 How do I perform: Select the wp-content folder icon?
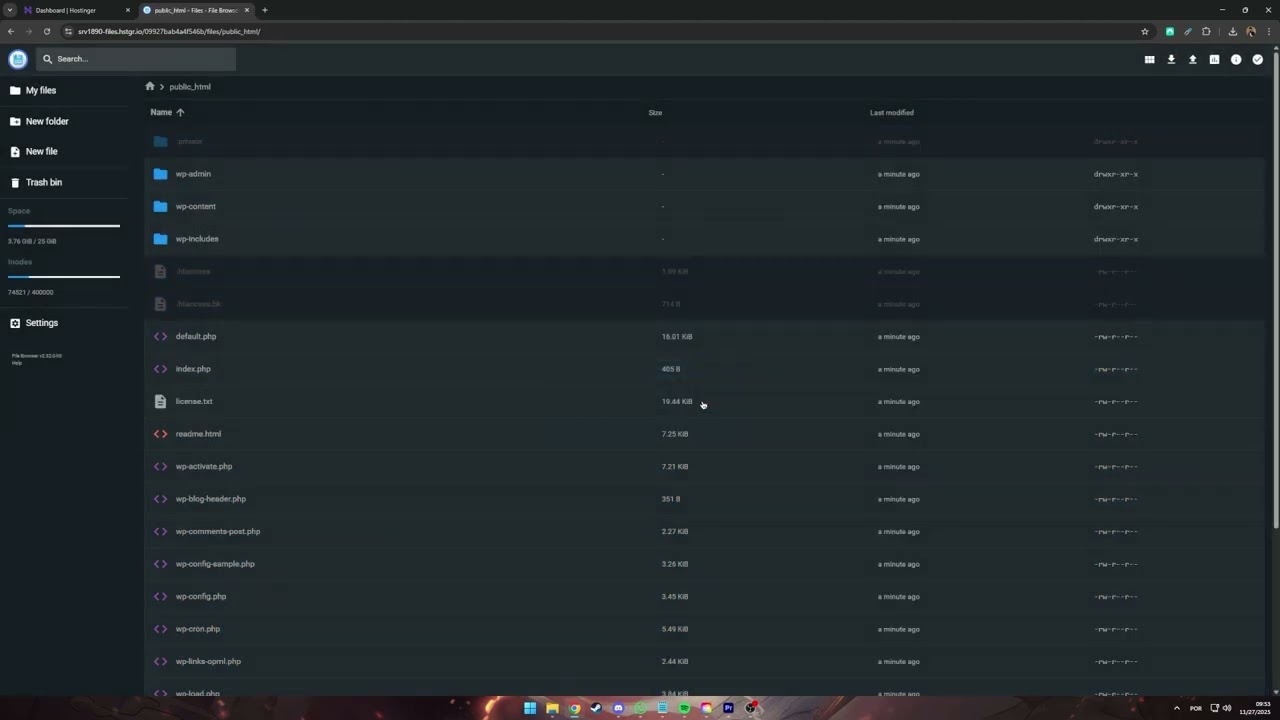pos(160,206)
